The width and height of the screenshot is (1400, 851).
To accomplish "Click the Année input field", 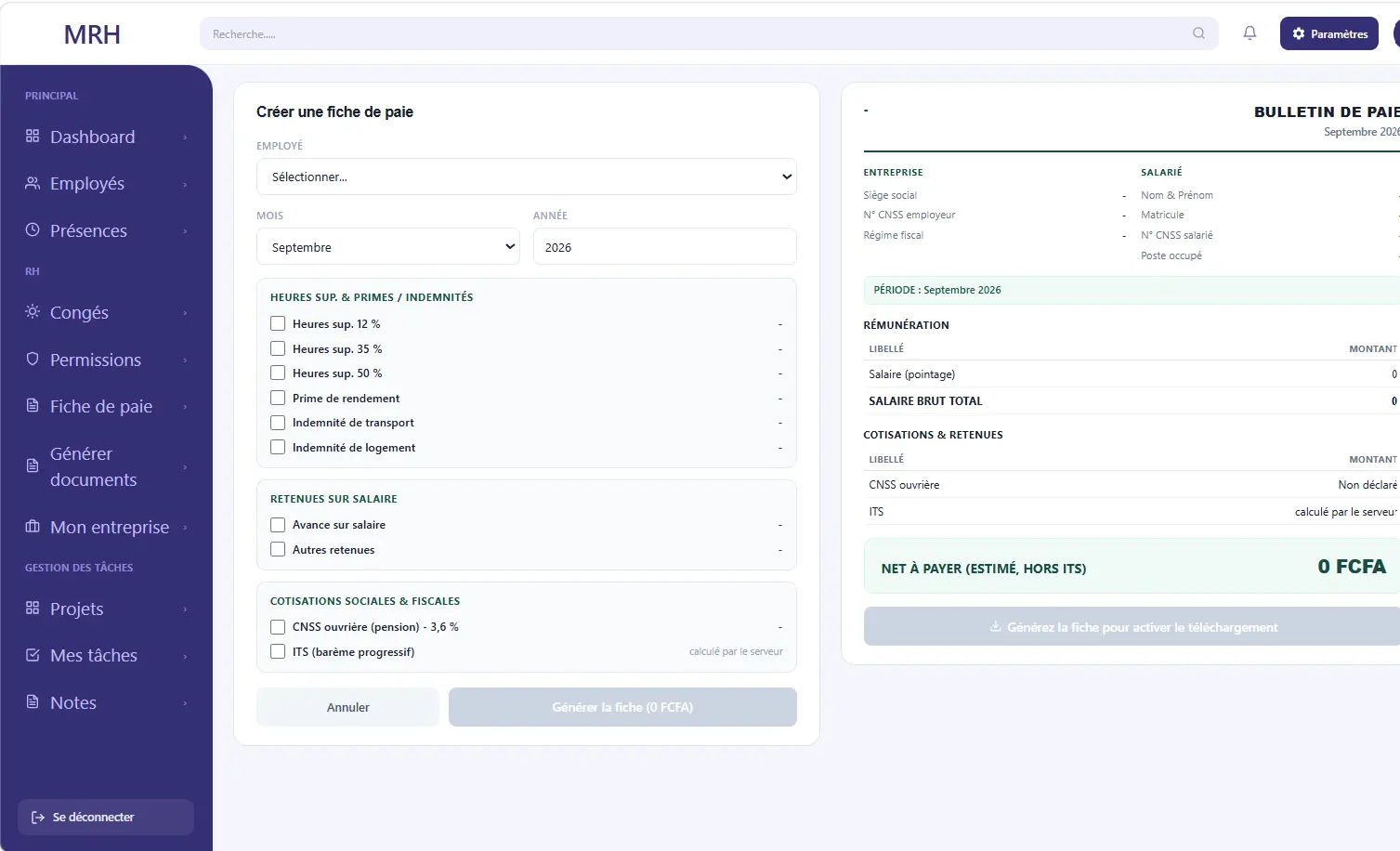I will (665, 246).
